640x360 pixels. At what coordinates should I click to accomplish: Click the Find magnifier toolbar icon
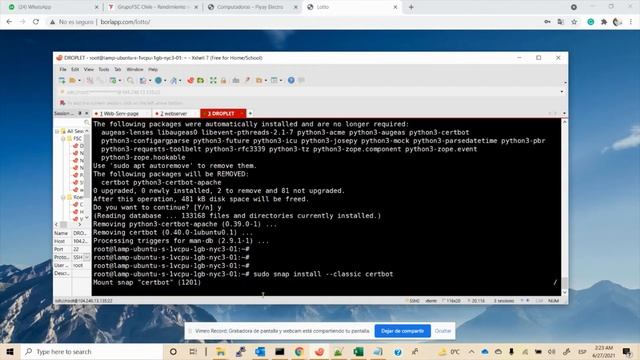click(130, 80)
